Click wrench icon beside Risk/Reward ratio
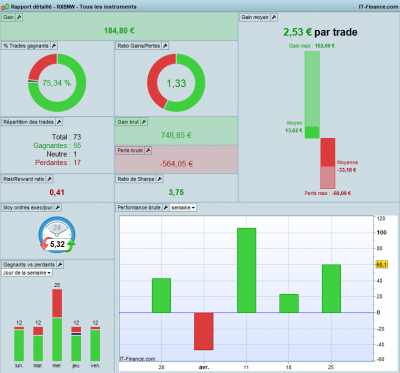The width and height of the screenshot is (400, 373). (x=49, y=179)
